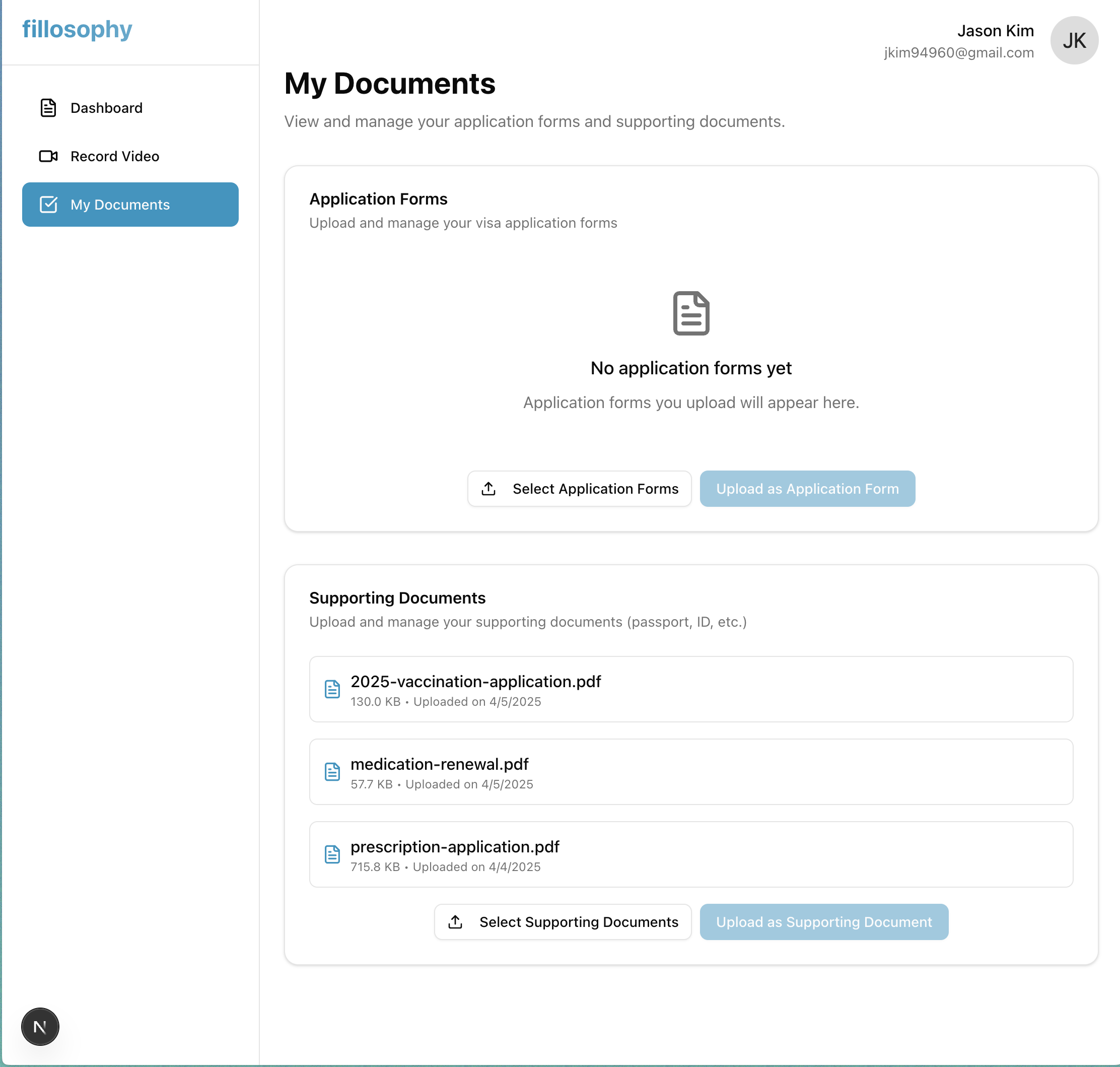This screenshot has height=1067, width=1120.
Task: Click the fillosophy logo
Action: pos(78,30)
